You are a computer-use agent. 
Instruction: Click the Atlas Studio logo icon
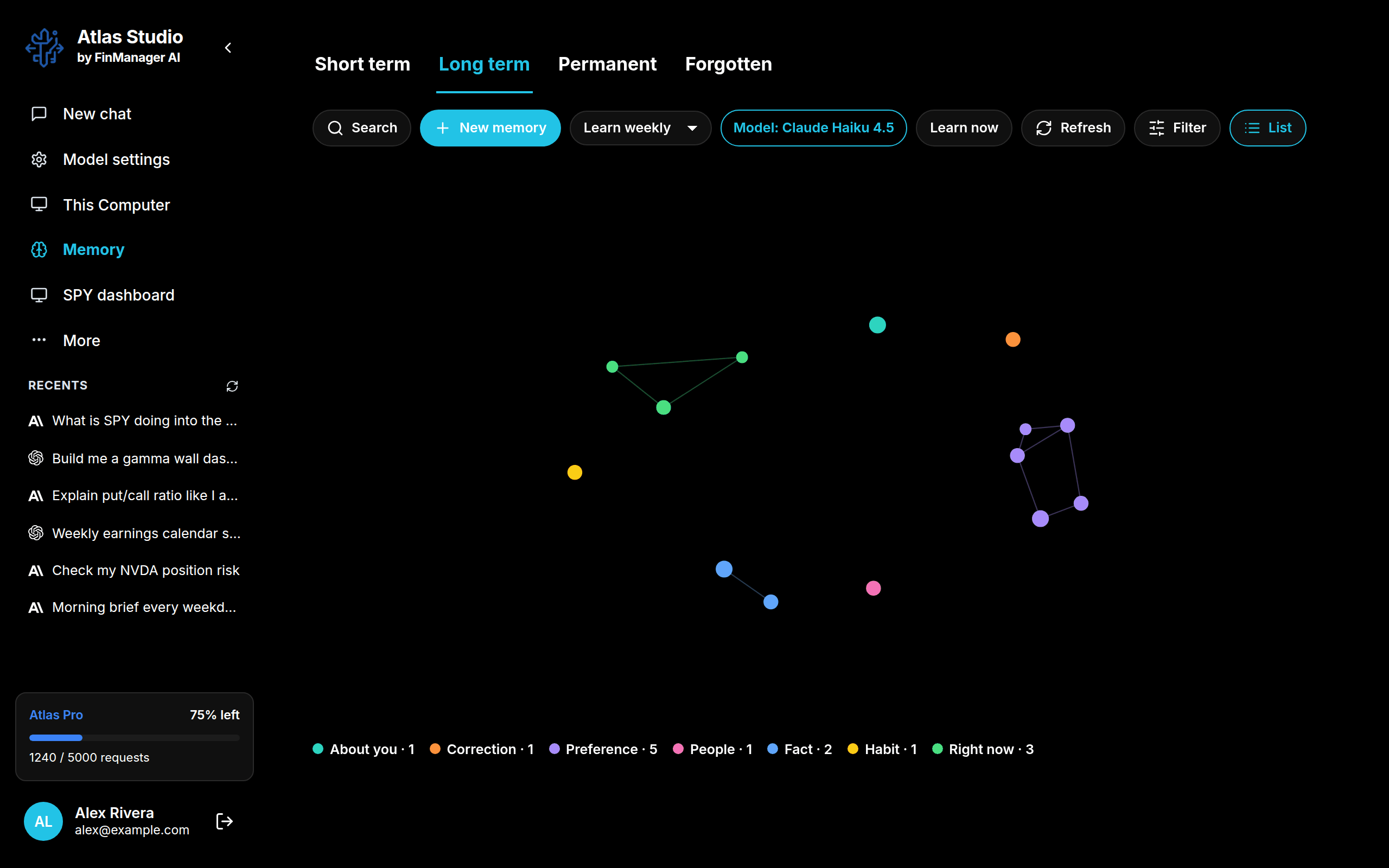(45, 48)
